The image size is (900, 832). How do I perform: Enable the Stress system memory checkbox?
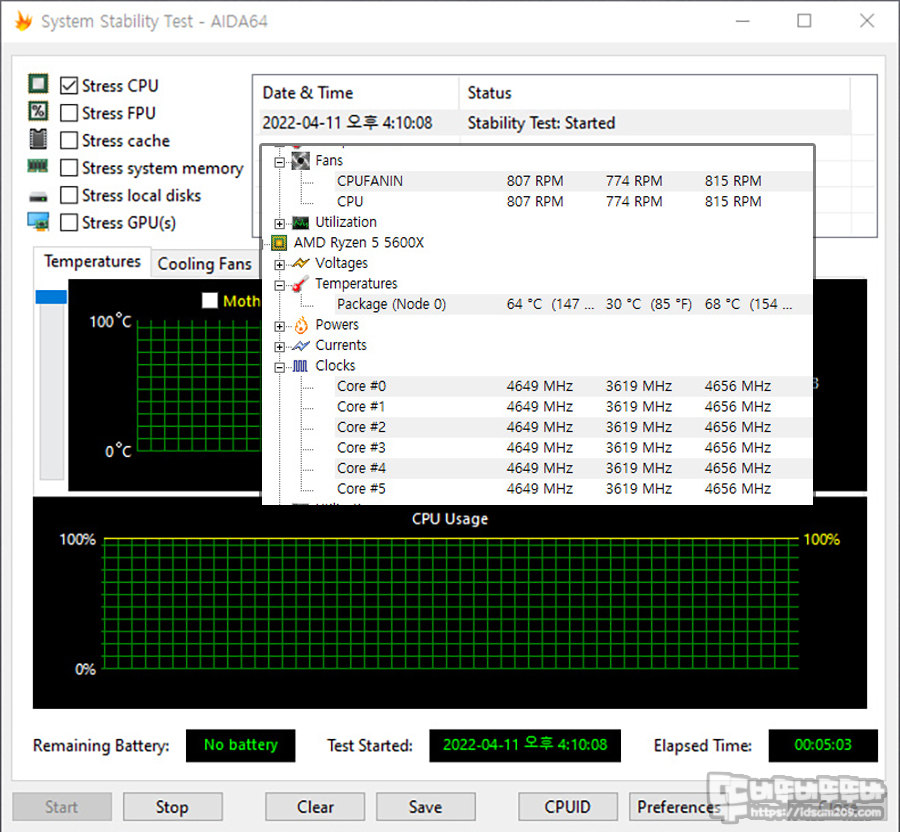coord(69,168)
